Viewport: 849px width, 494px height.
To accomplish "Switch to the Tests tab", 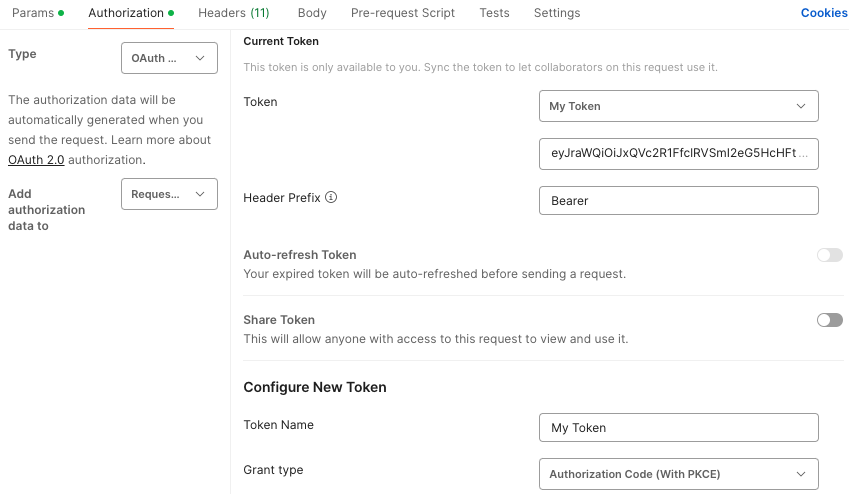I will [x=494, y=13].
